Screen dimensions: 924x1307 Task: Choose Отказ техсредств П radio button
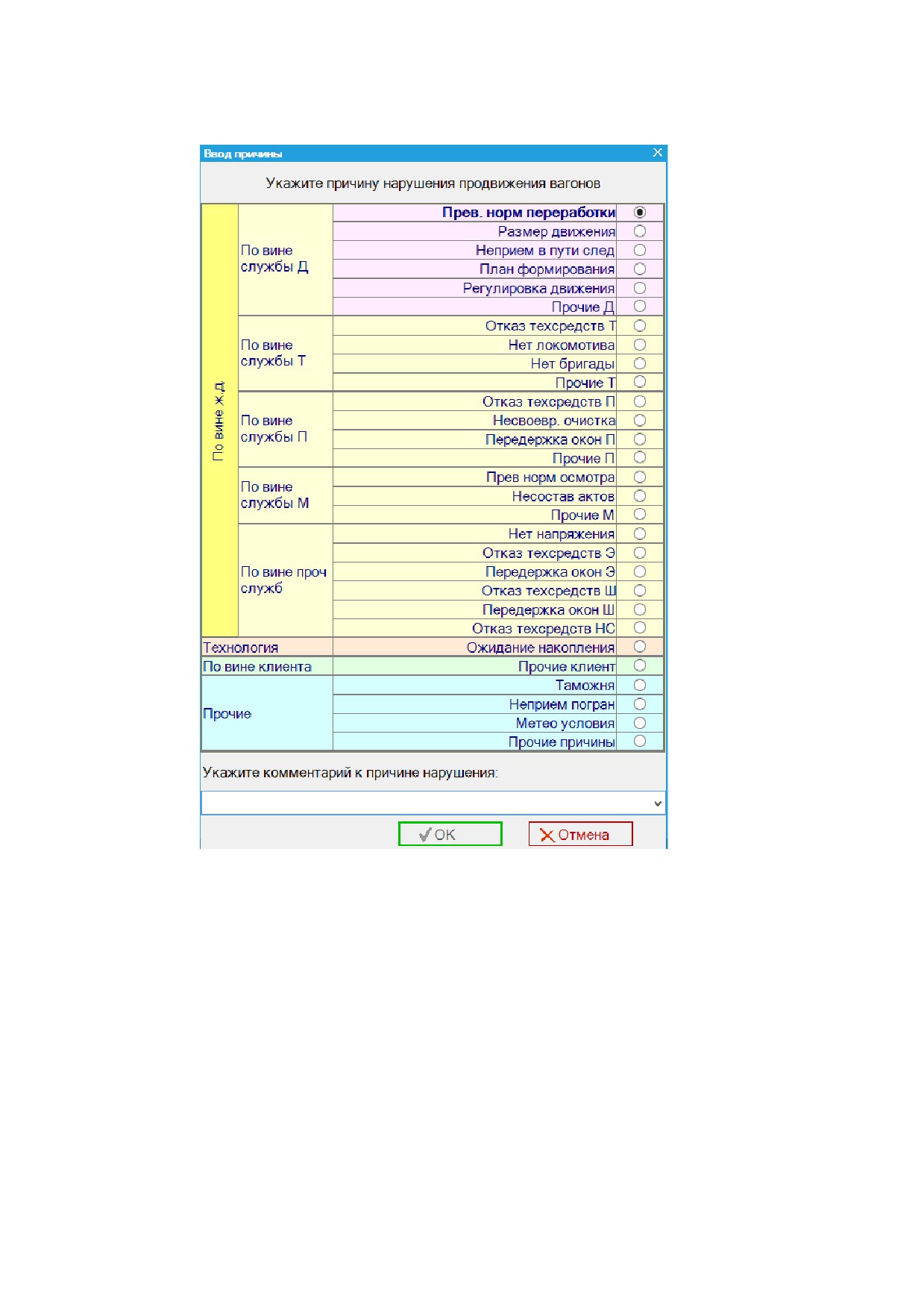coord(639,401)
